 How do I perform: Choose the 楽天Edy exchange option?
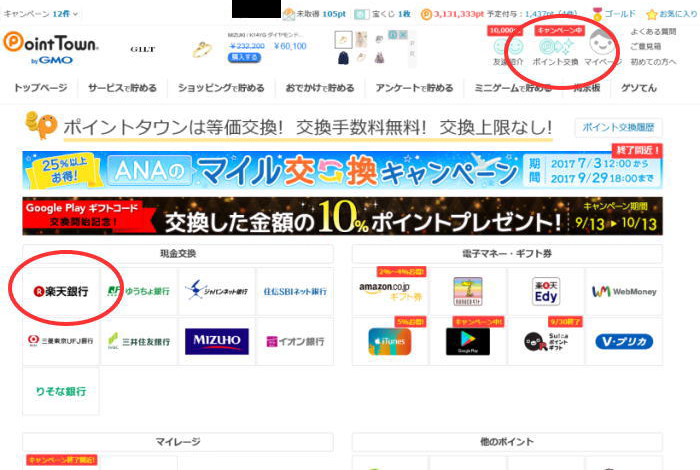pos(546,291)
